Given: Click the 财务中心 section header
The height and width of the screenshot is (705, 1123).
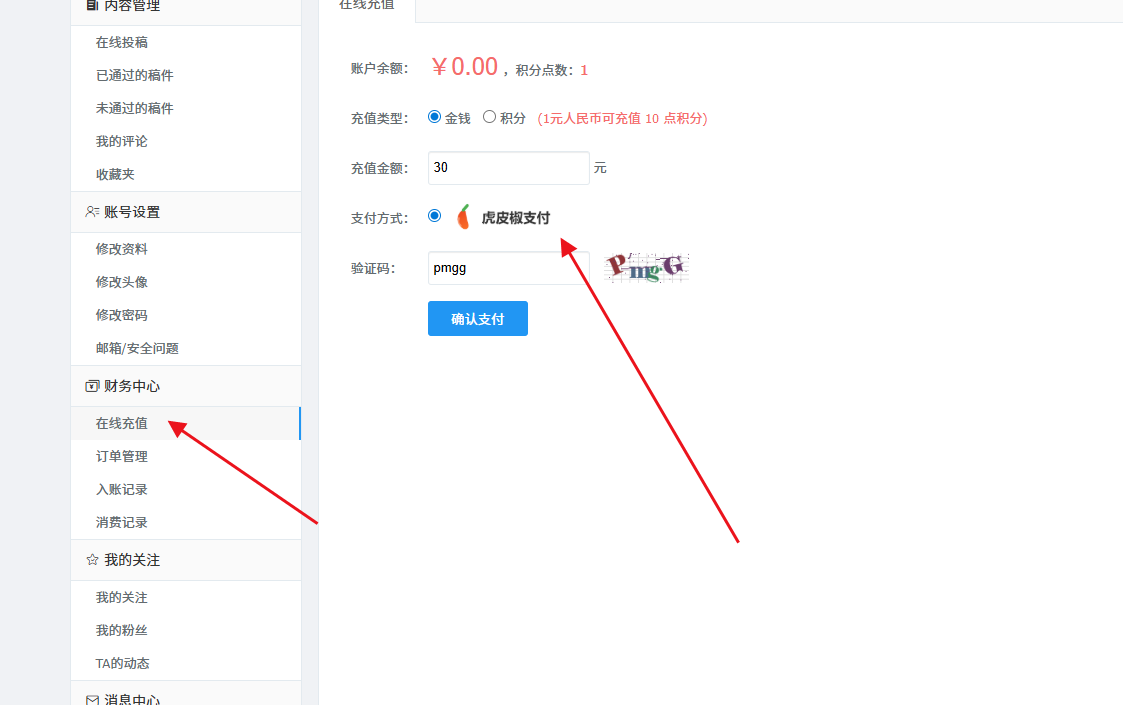Looking at the screenshot, I should pyautogui.click(x=186, y=386).
